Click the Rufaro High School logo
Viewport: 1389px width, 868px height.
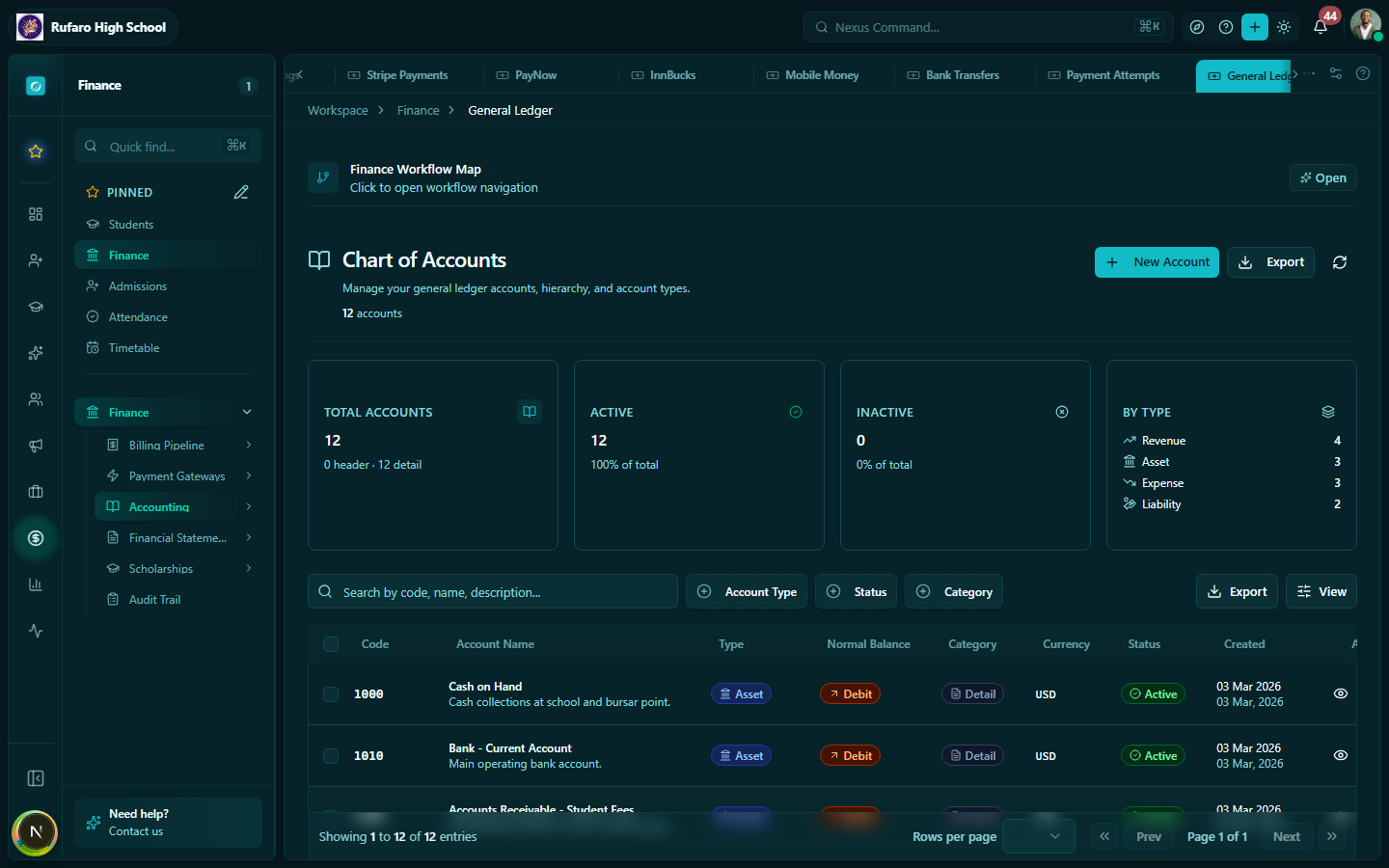[x=30, y=27]
